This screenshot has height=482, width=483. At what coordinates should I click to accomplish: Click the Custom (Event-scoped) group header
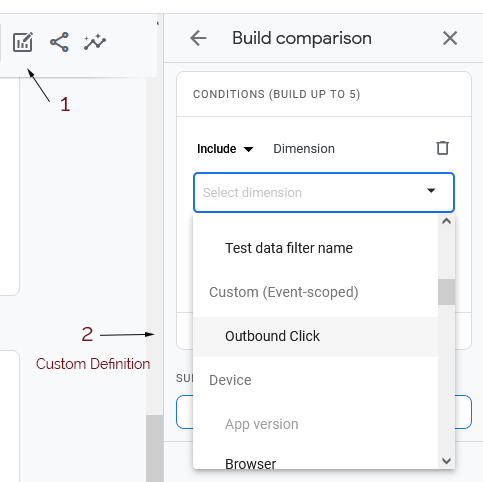[284, 292]
